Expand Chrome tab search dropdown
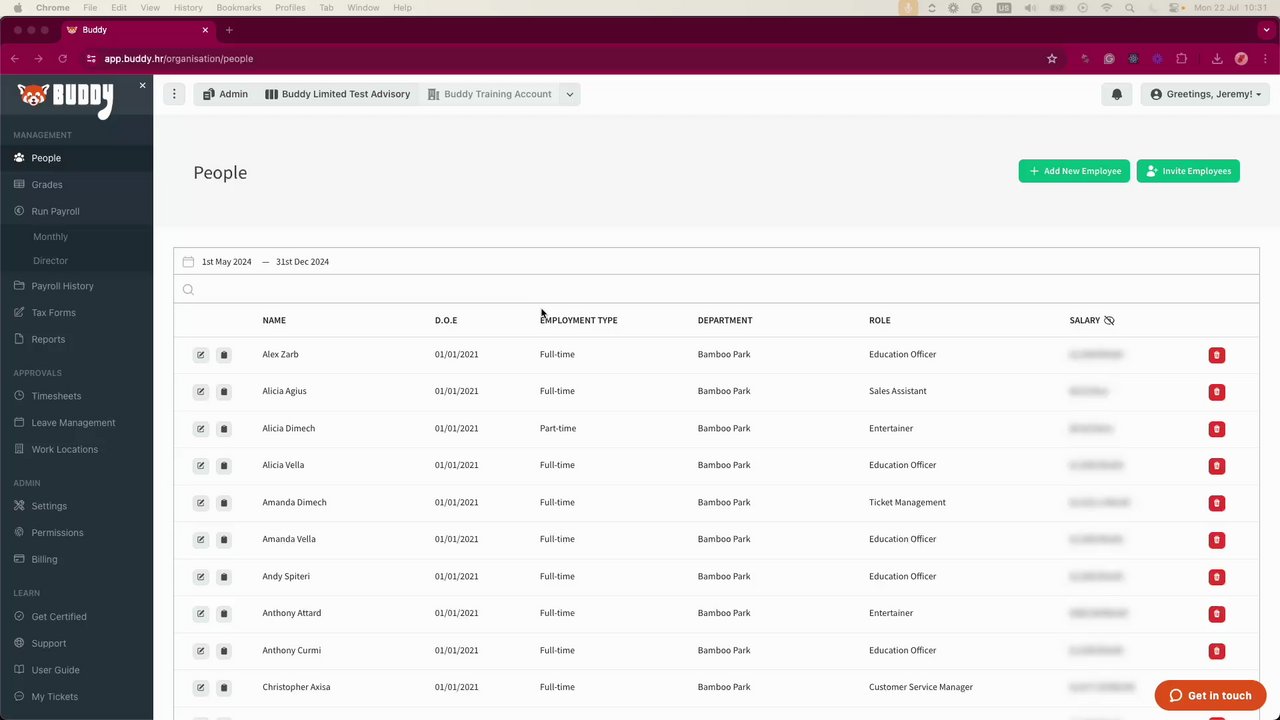 (x=1266, y=30)
